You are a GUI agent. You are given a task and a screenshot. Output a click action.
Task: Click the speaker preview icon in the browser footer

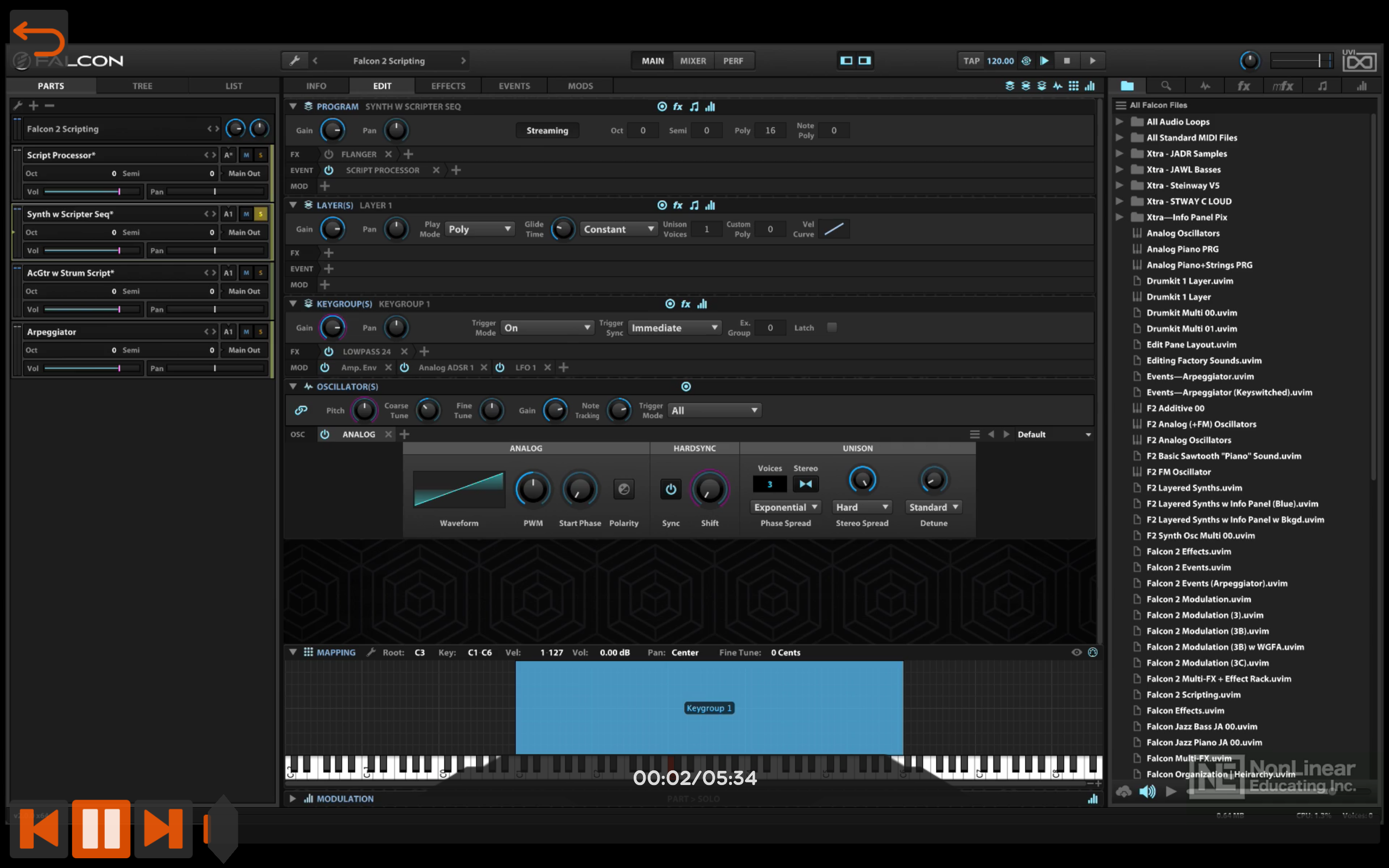click(1147, 792)
